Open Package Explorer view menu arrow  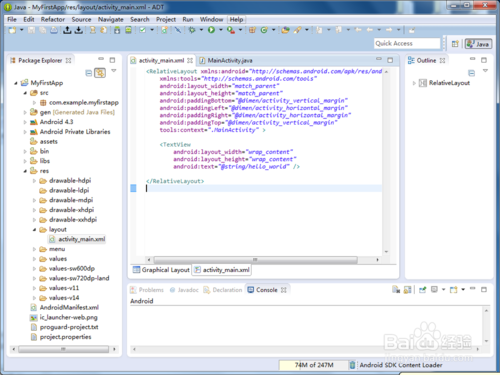click(x=114, y=71)
